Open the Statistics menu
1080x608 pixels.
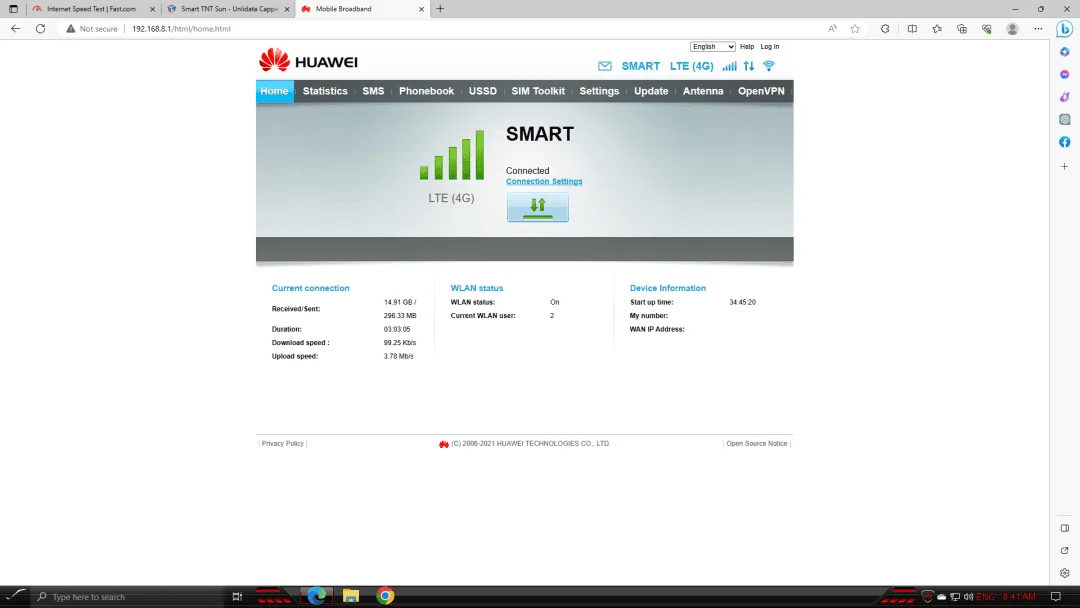[x=325, y=91]
